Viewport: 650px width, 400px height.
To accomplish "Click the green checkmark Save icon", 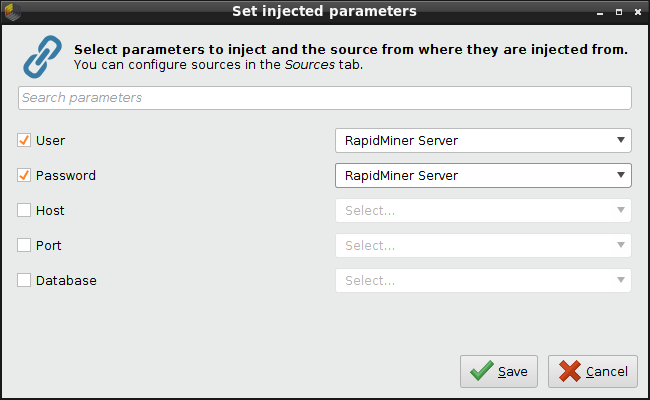I will tap(482, 371).
